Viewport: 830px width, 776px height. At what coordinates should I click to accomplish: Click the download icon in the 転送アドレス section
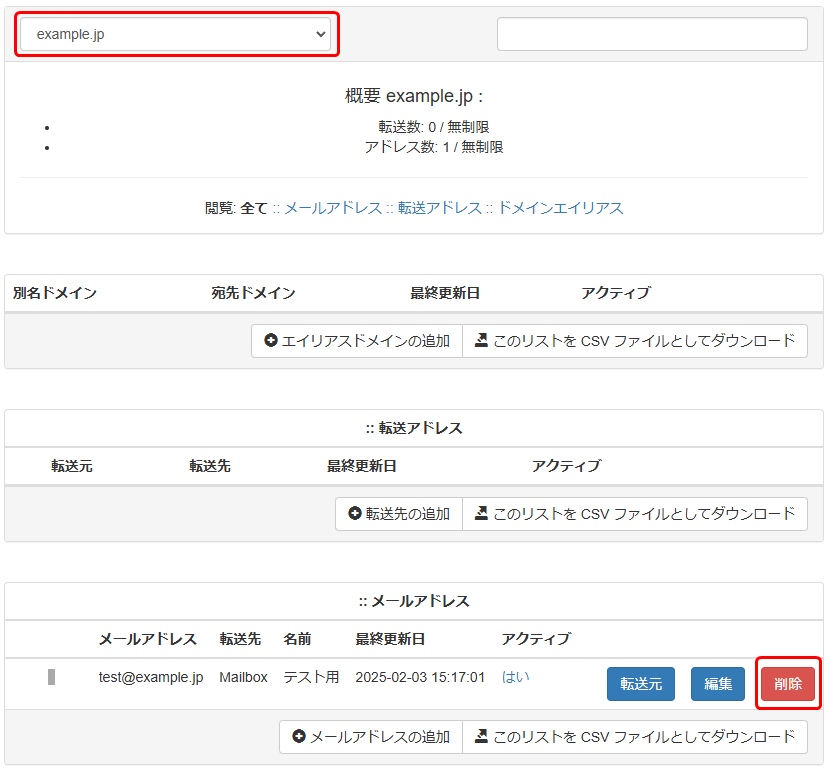pyautogui.click(x=481, y=513)
